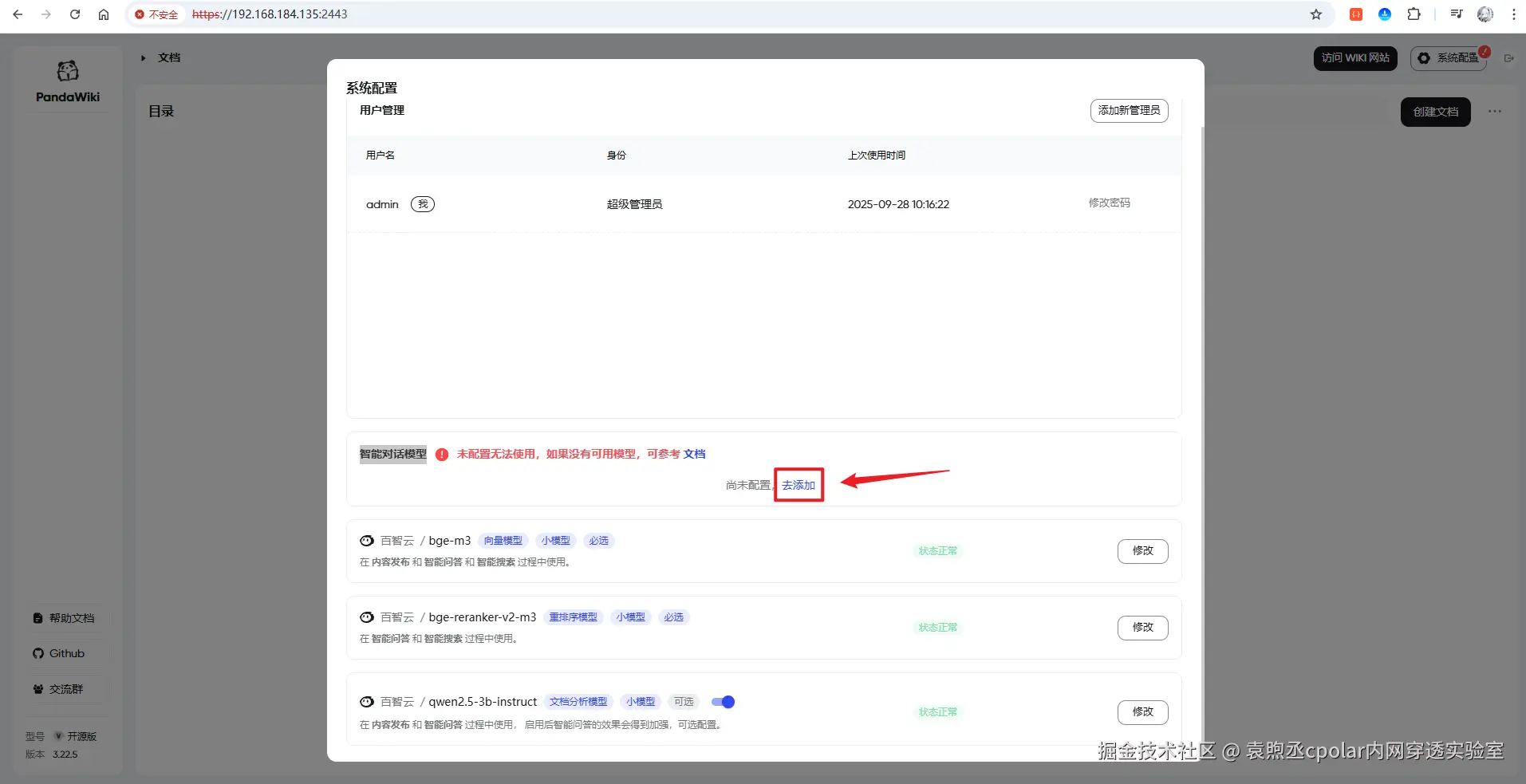
Task: Click the 系统配置 button label
Action: (x=1457, y=58)
